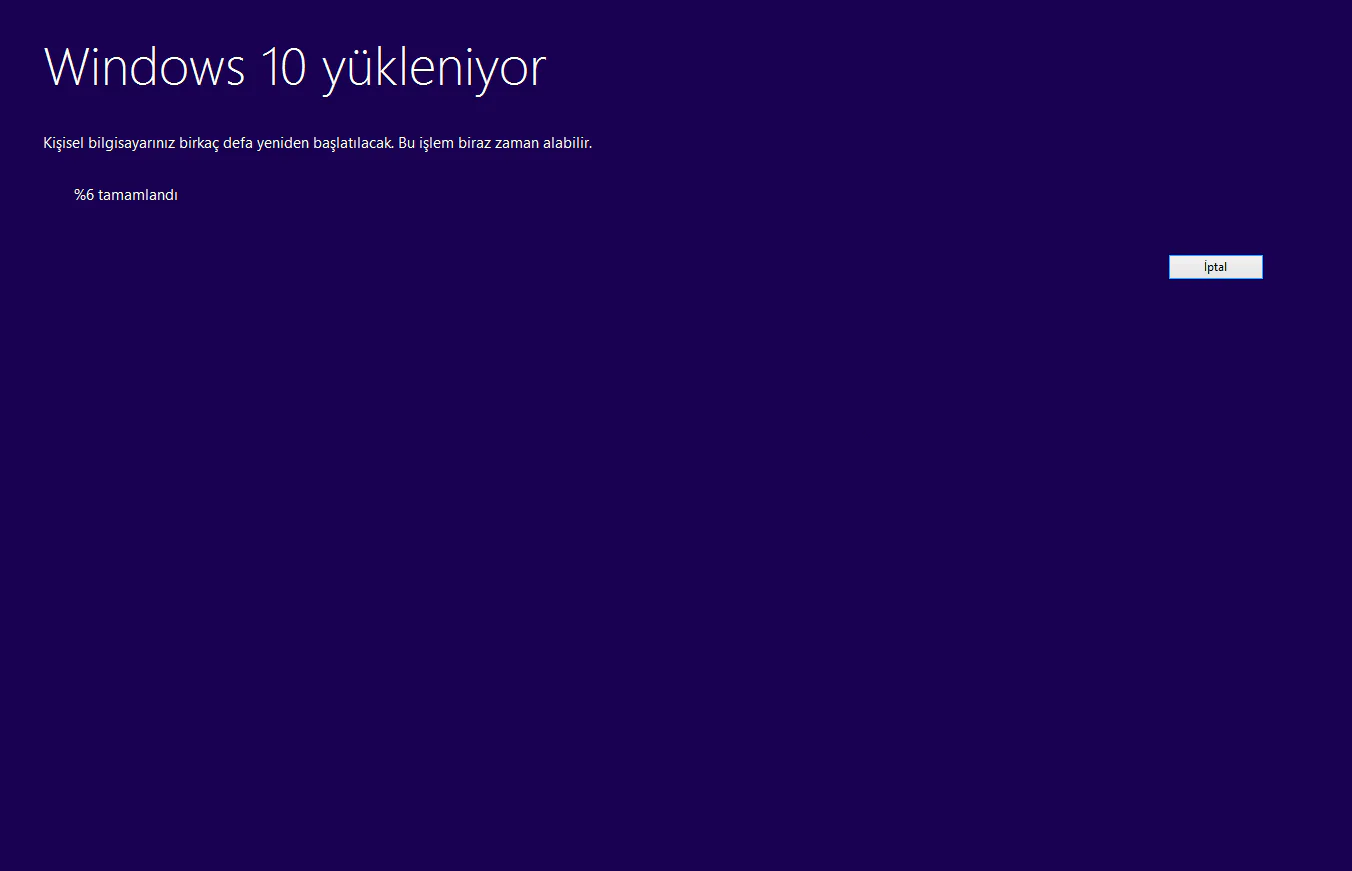This screenshot has height=871, width=1352.
Task: Select the Windows 10 yükleniyor heading
Action: tap(294, 67)
